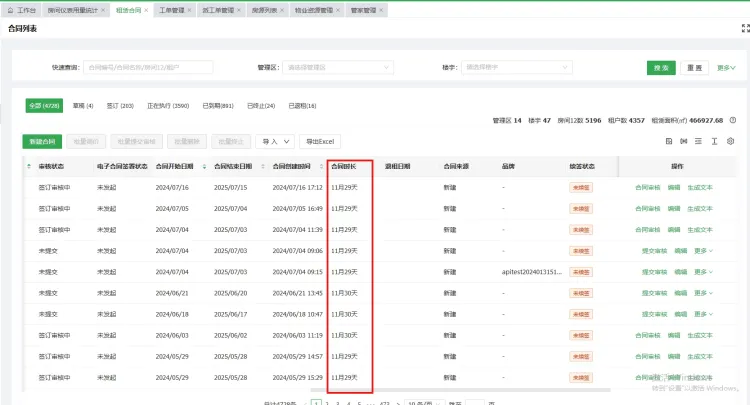Click brand cell apitest2024013151...
750x405 pixels.
click(x=531, y=272)
